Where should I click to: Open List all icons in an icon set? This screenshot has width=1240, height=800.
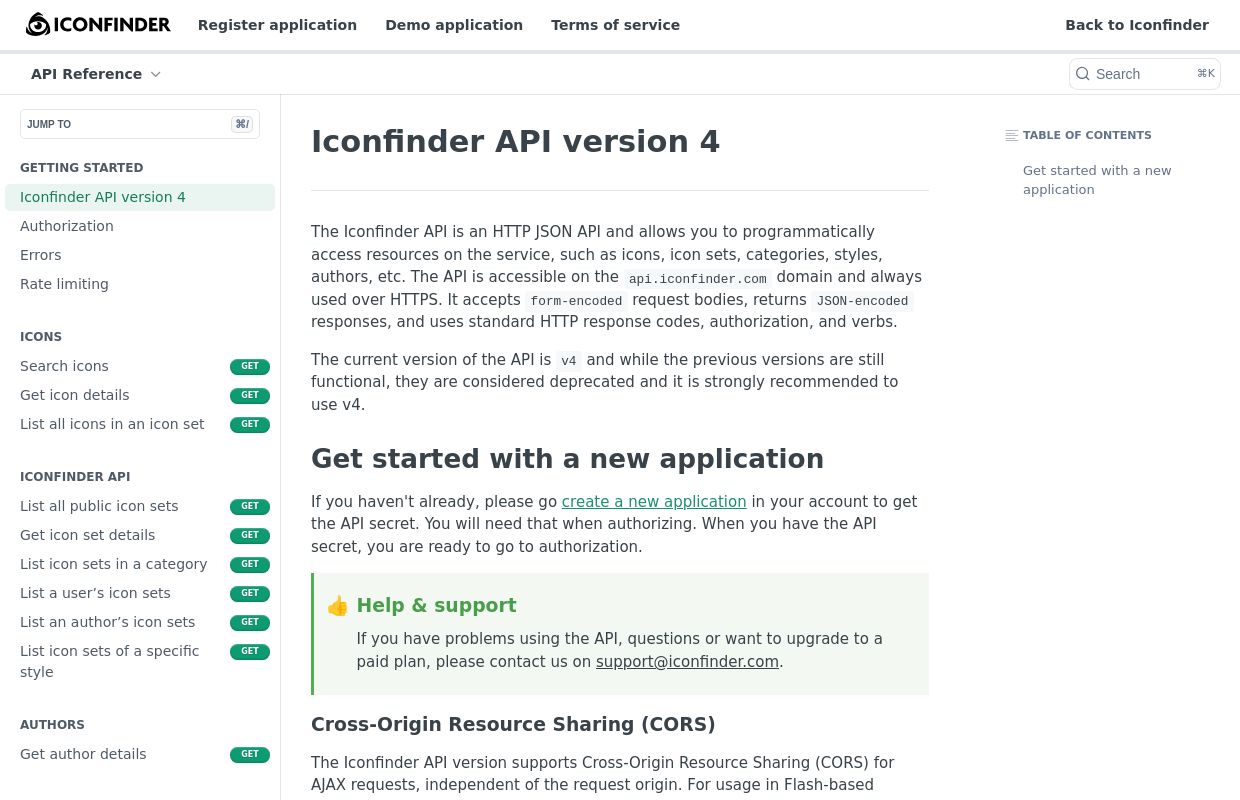(112, 424)
